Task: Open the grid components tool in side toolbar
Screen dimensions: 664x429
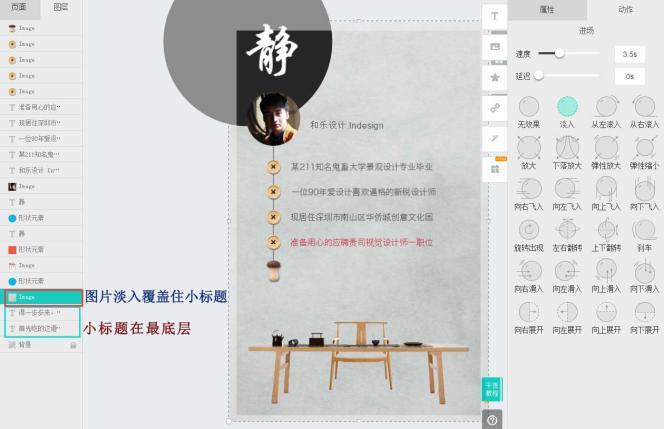Action: click(x=494, y=169)
